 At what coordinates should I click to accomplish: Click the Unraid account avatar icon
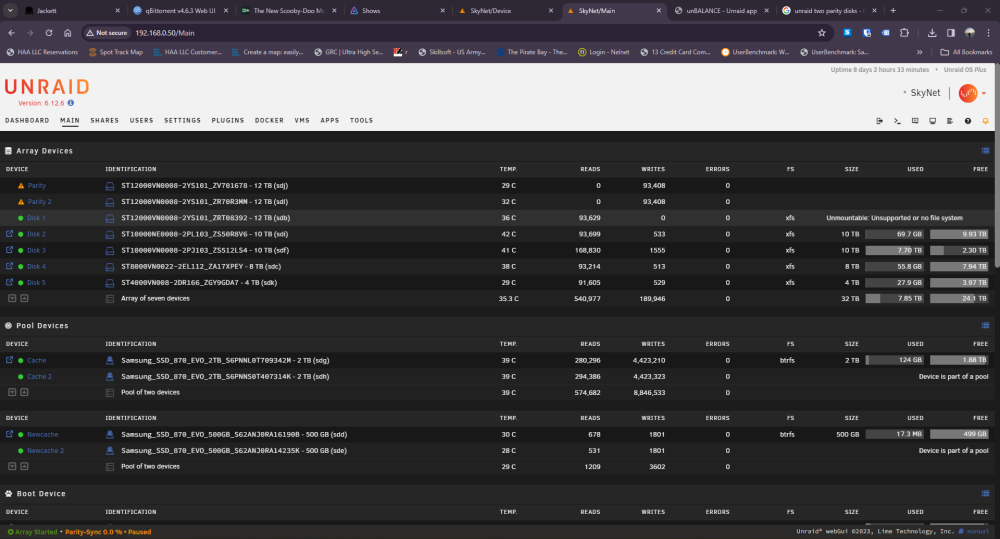click(967, 93)
